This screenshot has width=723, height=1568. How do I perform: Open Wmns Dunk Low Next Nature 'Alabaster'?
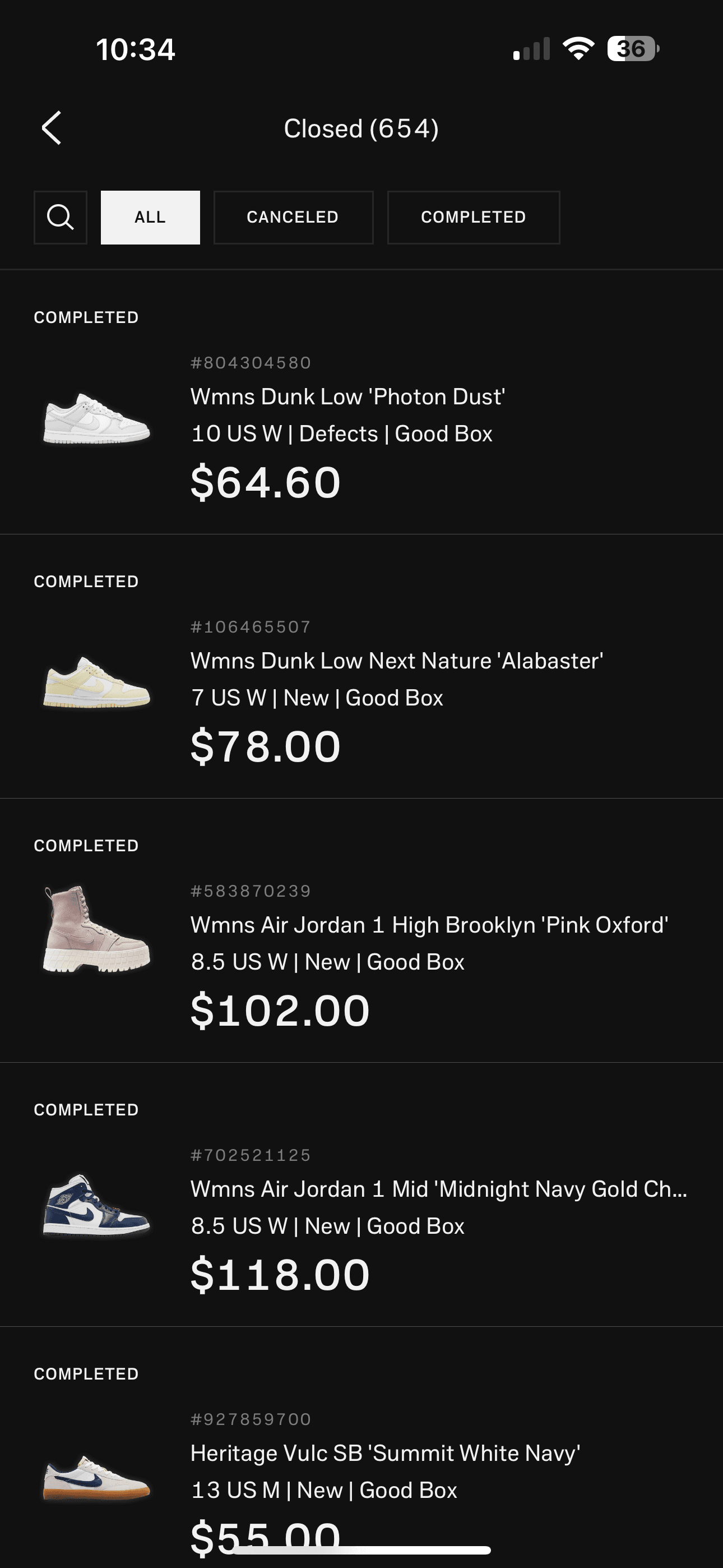point(397,661)
